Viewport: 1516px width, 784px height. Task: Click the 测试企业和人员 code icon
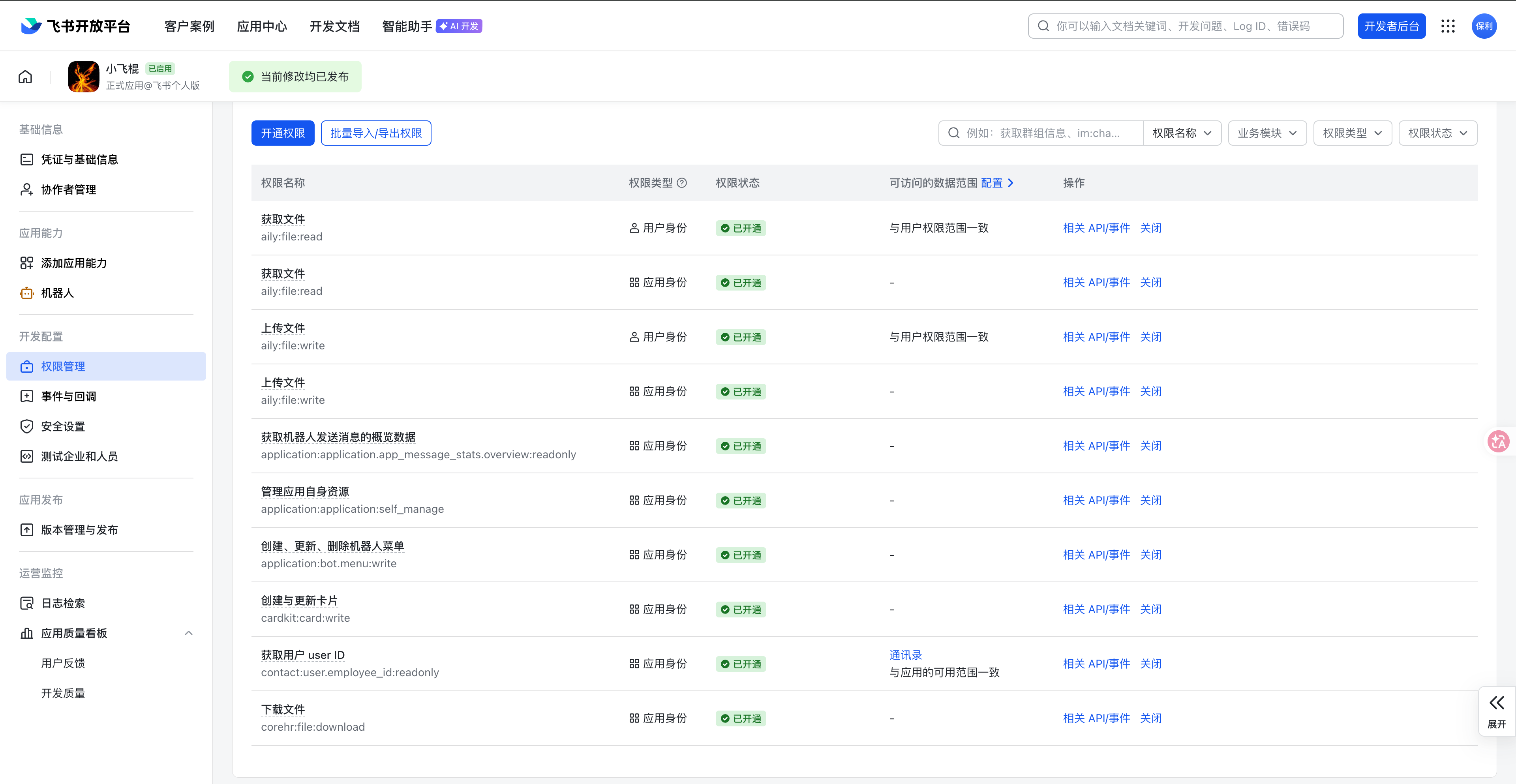(26, 456)
